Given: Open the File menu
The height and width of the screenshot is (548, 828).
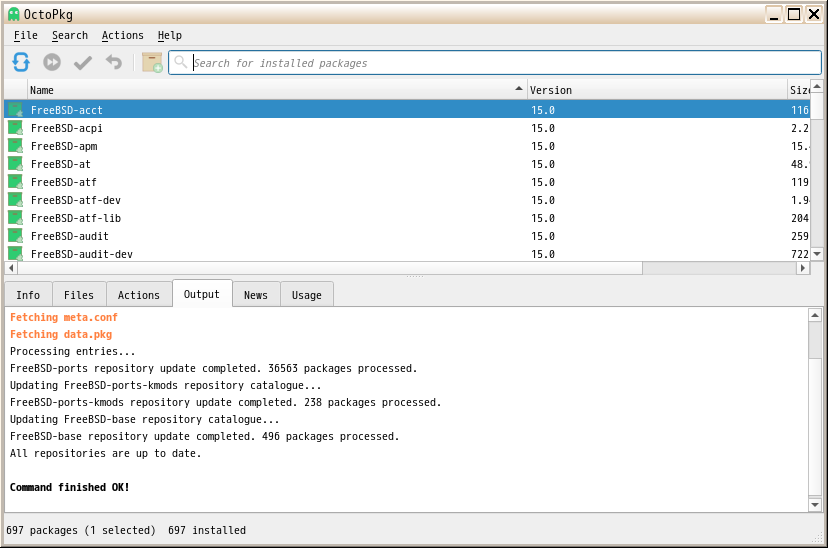Looking at the screenshot, I should click(x=25, y=35).
